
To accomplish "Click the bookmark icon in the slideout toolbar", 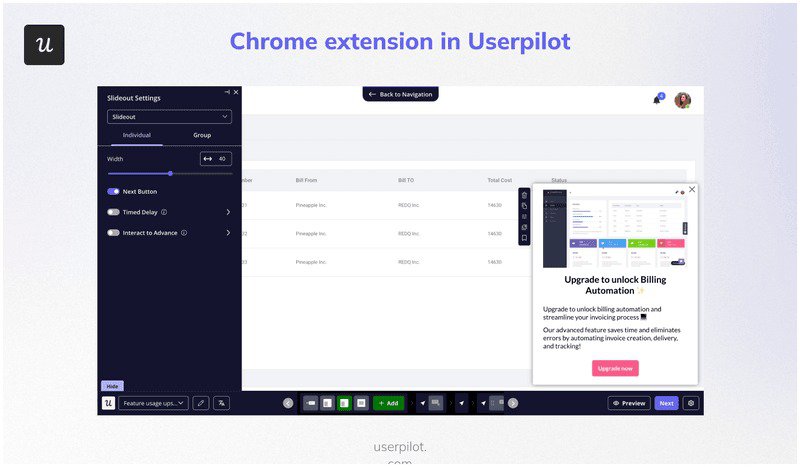I will [x=524, y=238].
